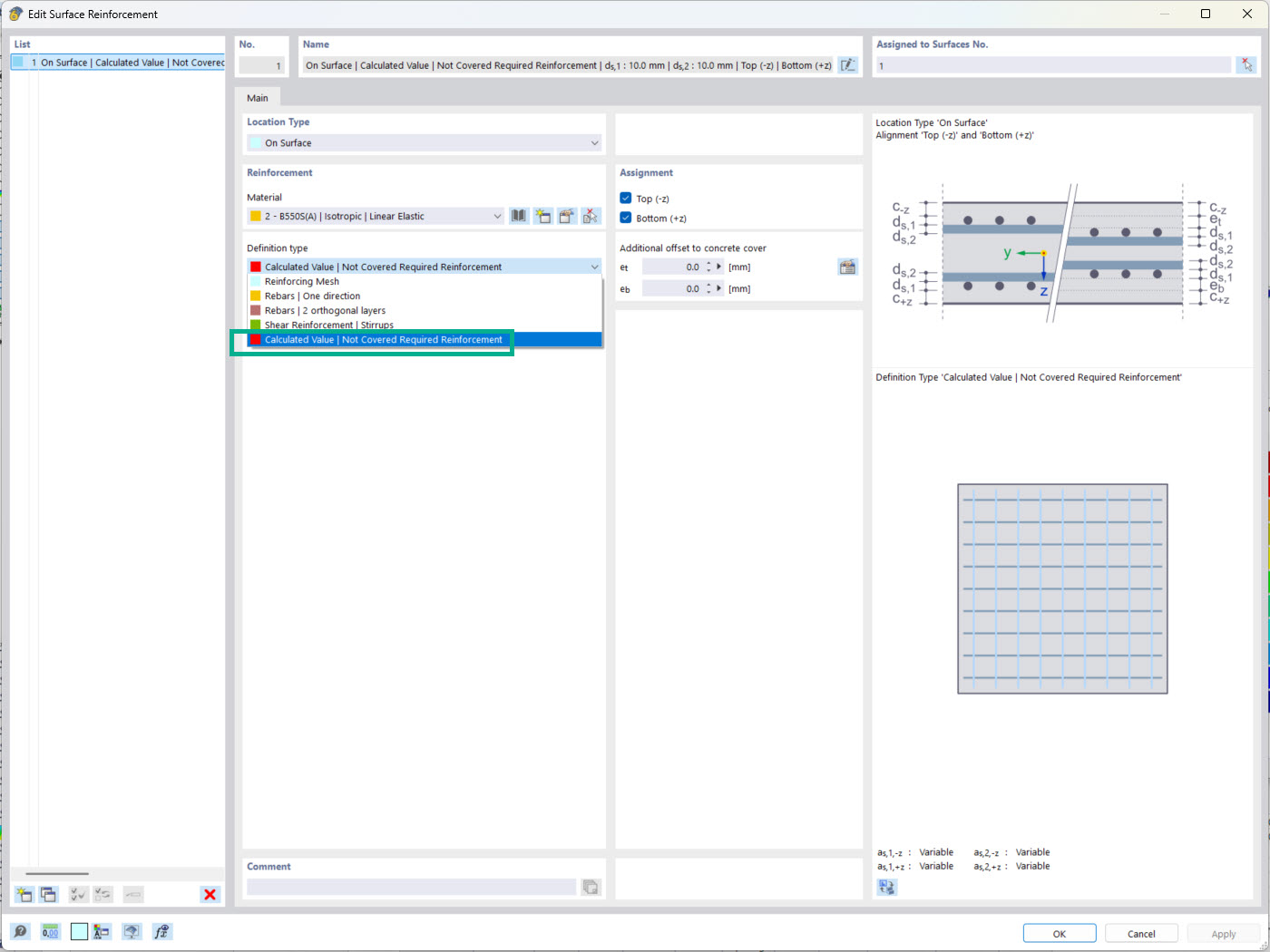Switch to the Main tab

258,98
